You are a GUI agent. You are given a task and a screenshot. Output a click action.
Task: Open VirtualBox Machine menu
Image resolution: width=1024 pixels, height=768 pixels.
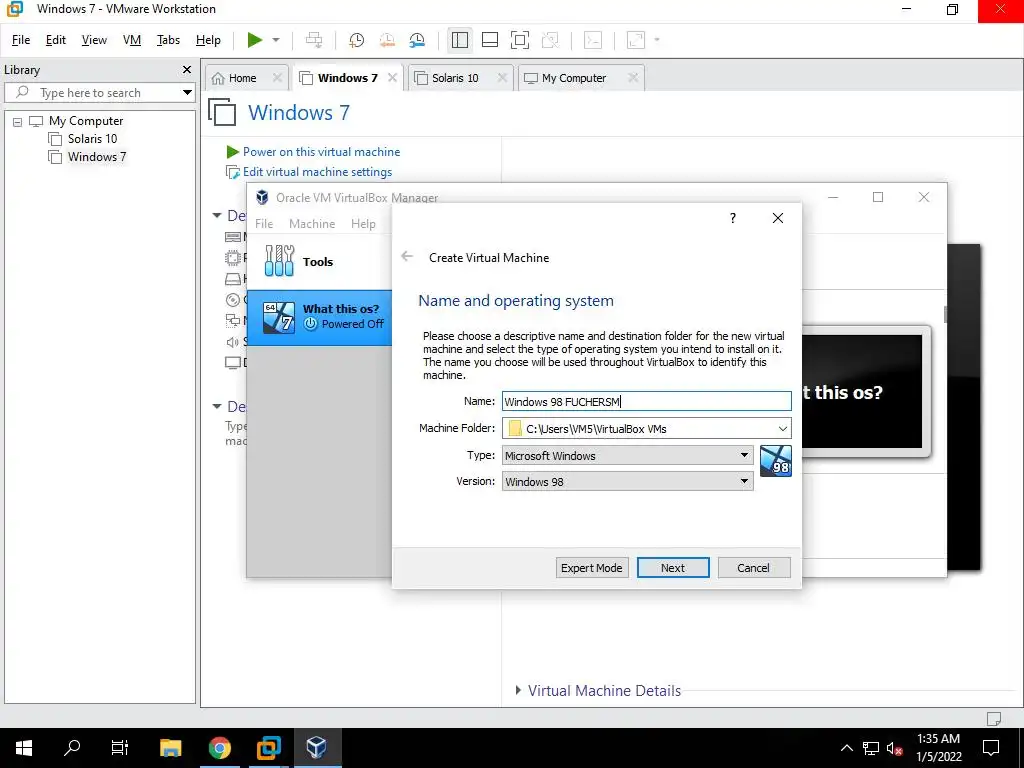(312, 223)
